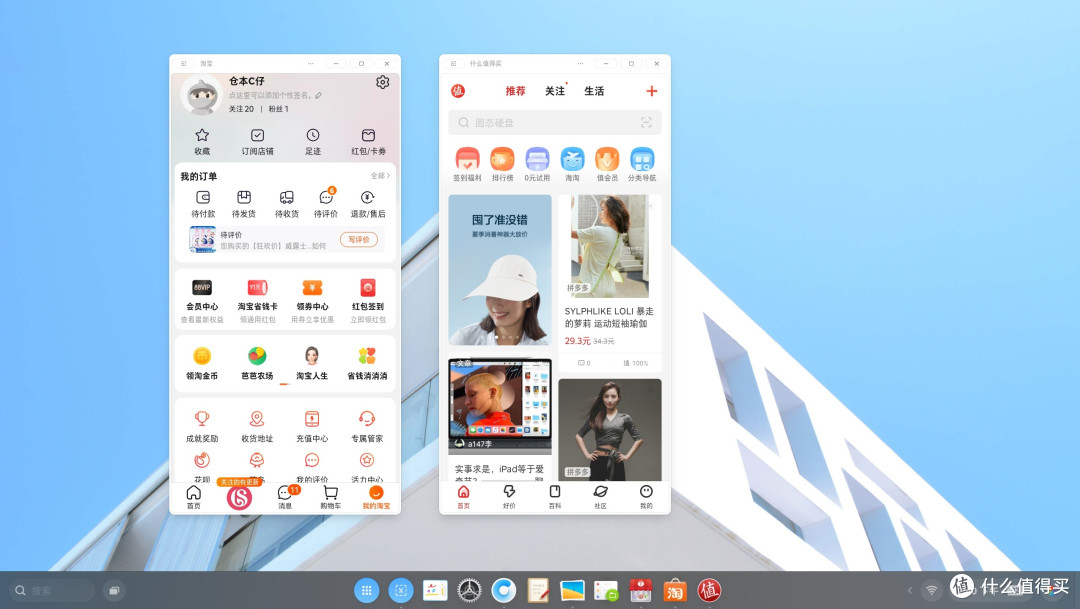The width and height of the screenshot is (1080, 609).
Task: Click the scan icon in search bar
Action: [646, 122]
